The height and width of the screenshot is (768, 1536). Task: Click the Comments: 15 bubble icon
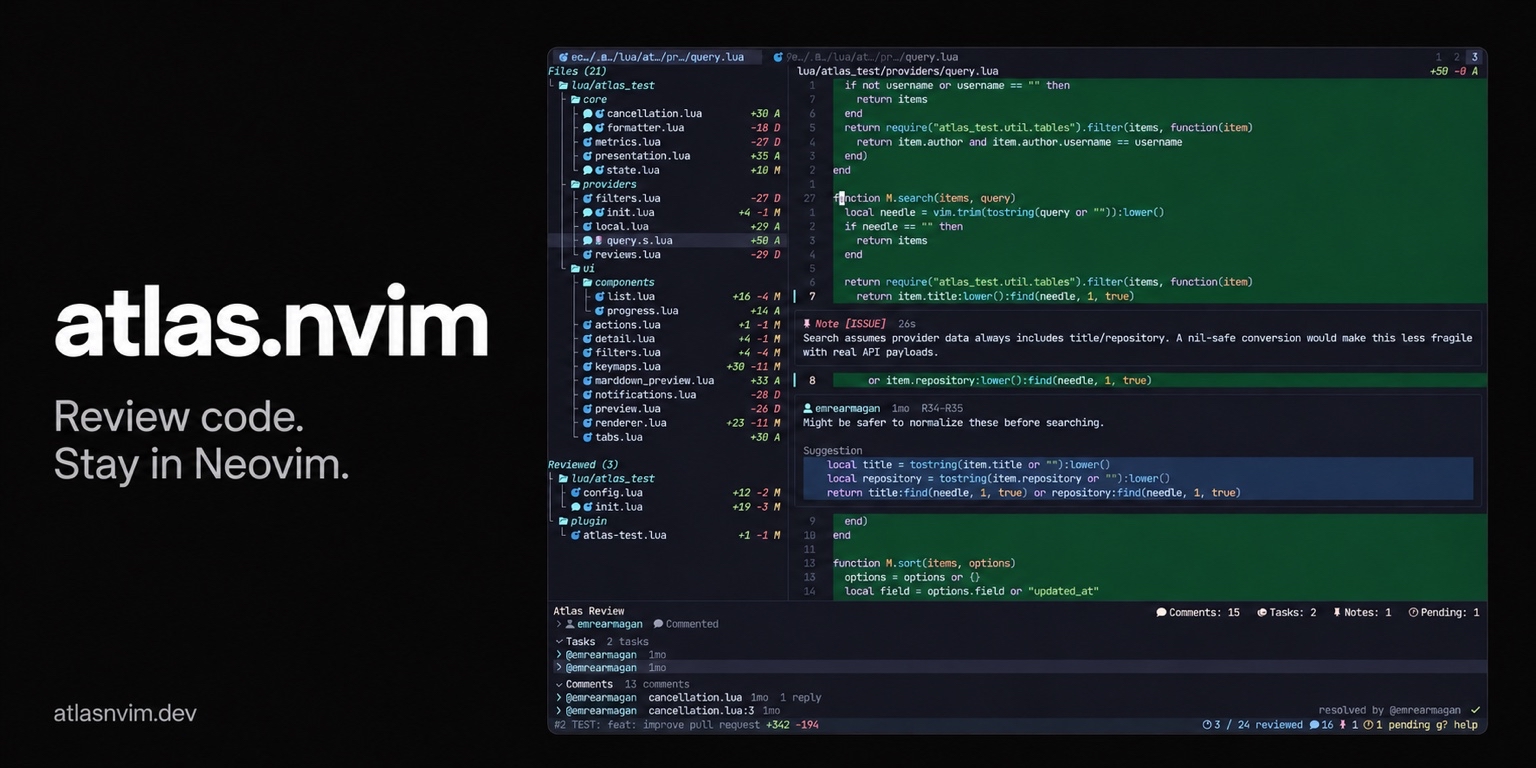click(1161, 612)
